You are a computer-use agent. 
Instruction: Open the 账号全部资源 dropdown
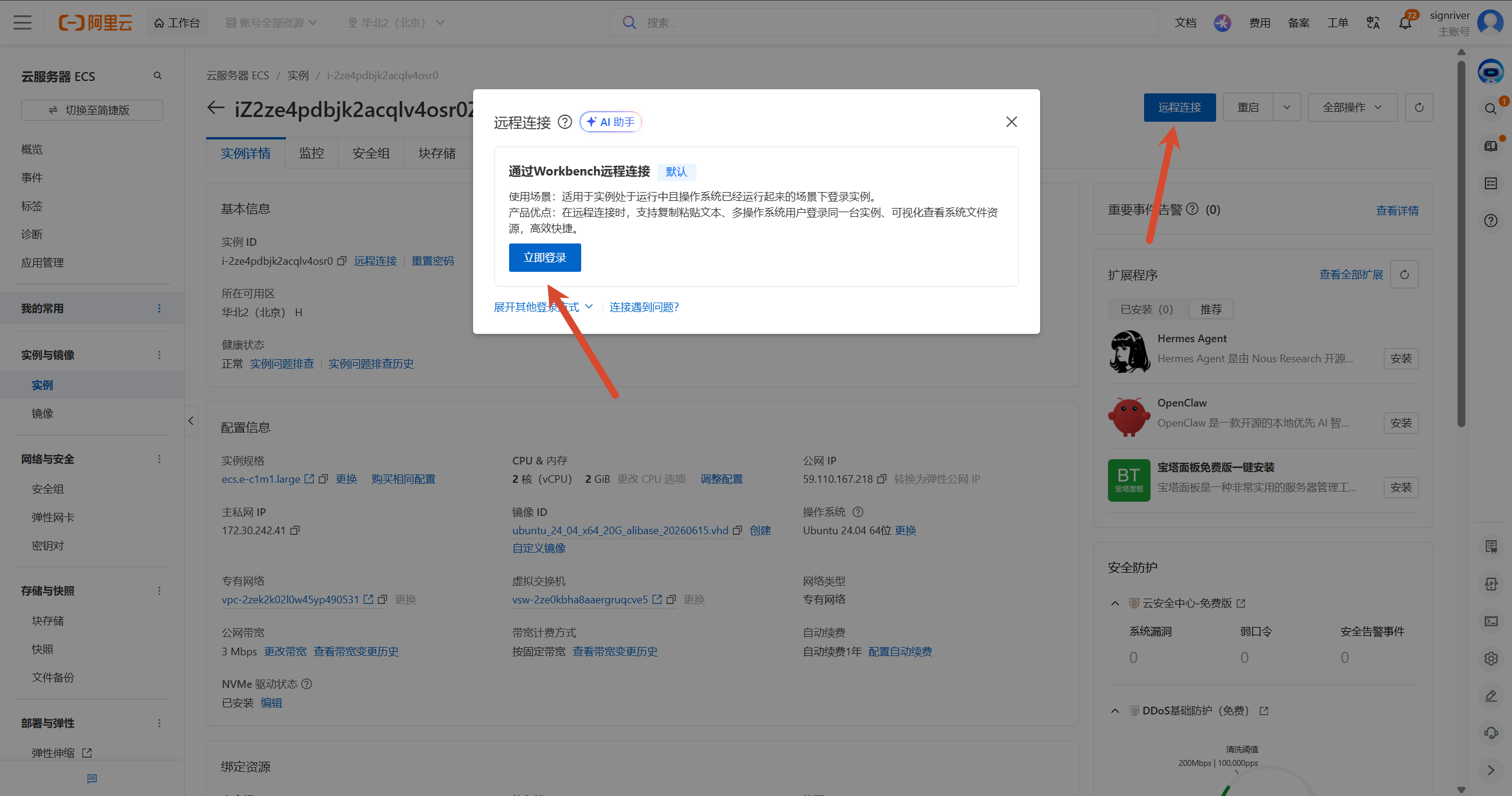coord(272,22)
